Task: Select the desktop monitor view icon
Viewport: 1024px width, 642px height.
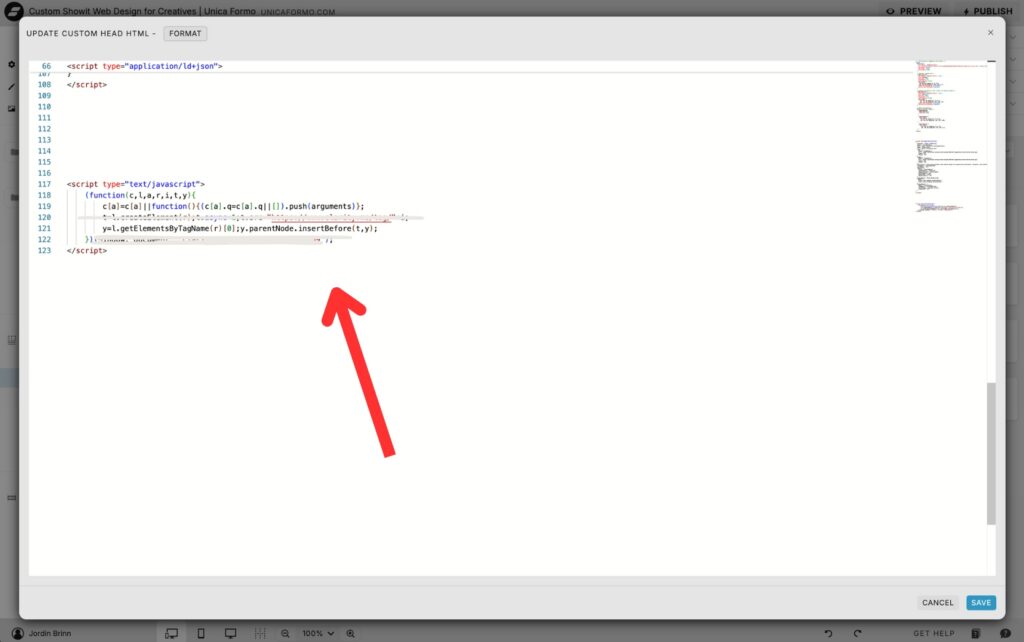Action: (230, 633)
